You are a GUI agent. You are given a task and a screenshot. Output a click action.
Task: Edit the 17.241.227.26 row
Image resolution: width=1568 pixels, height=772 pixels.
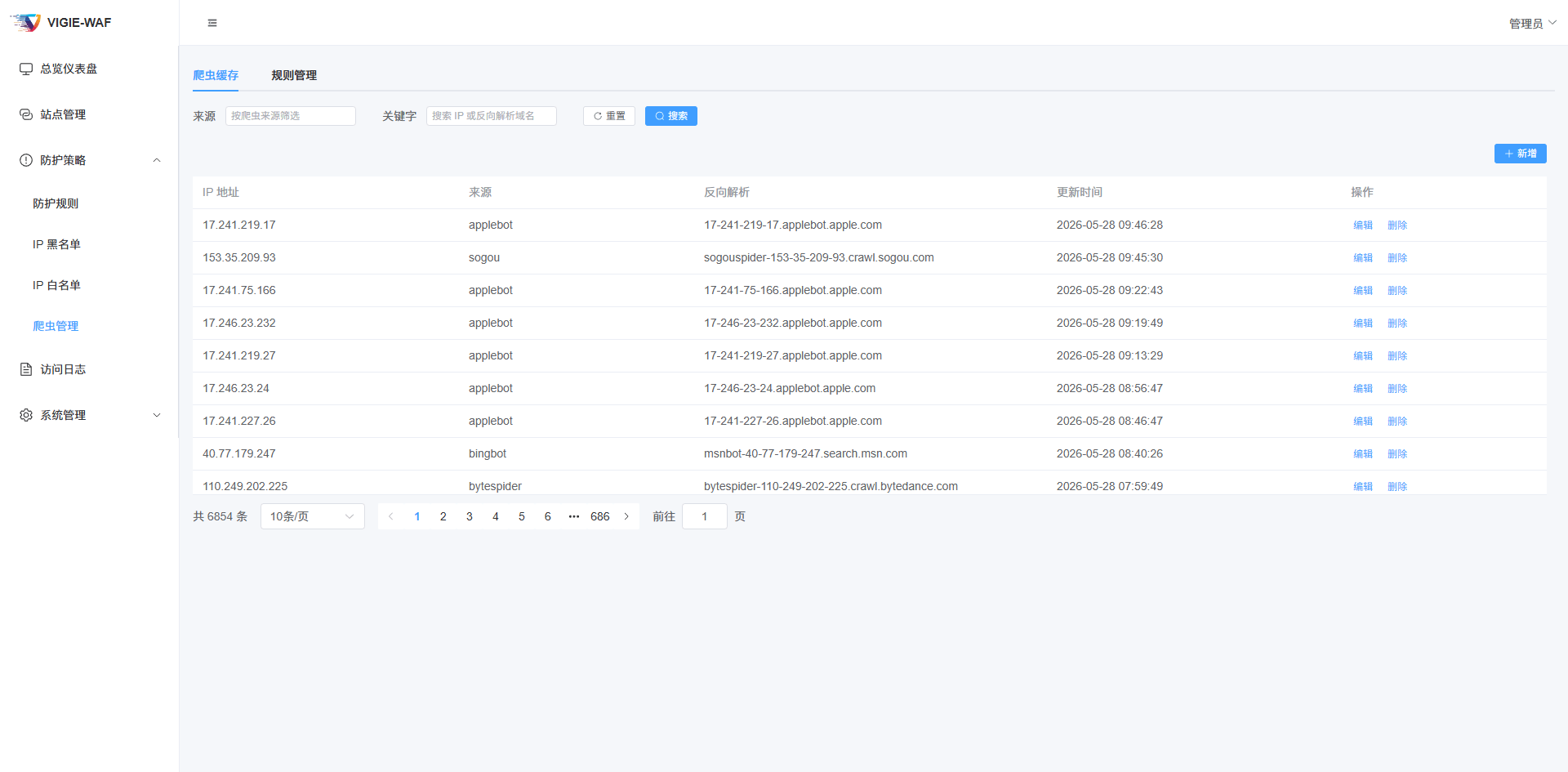[x=1363, y=421]
